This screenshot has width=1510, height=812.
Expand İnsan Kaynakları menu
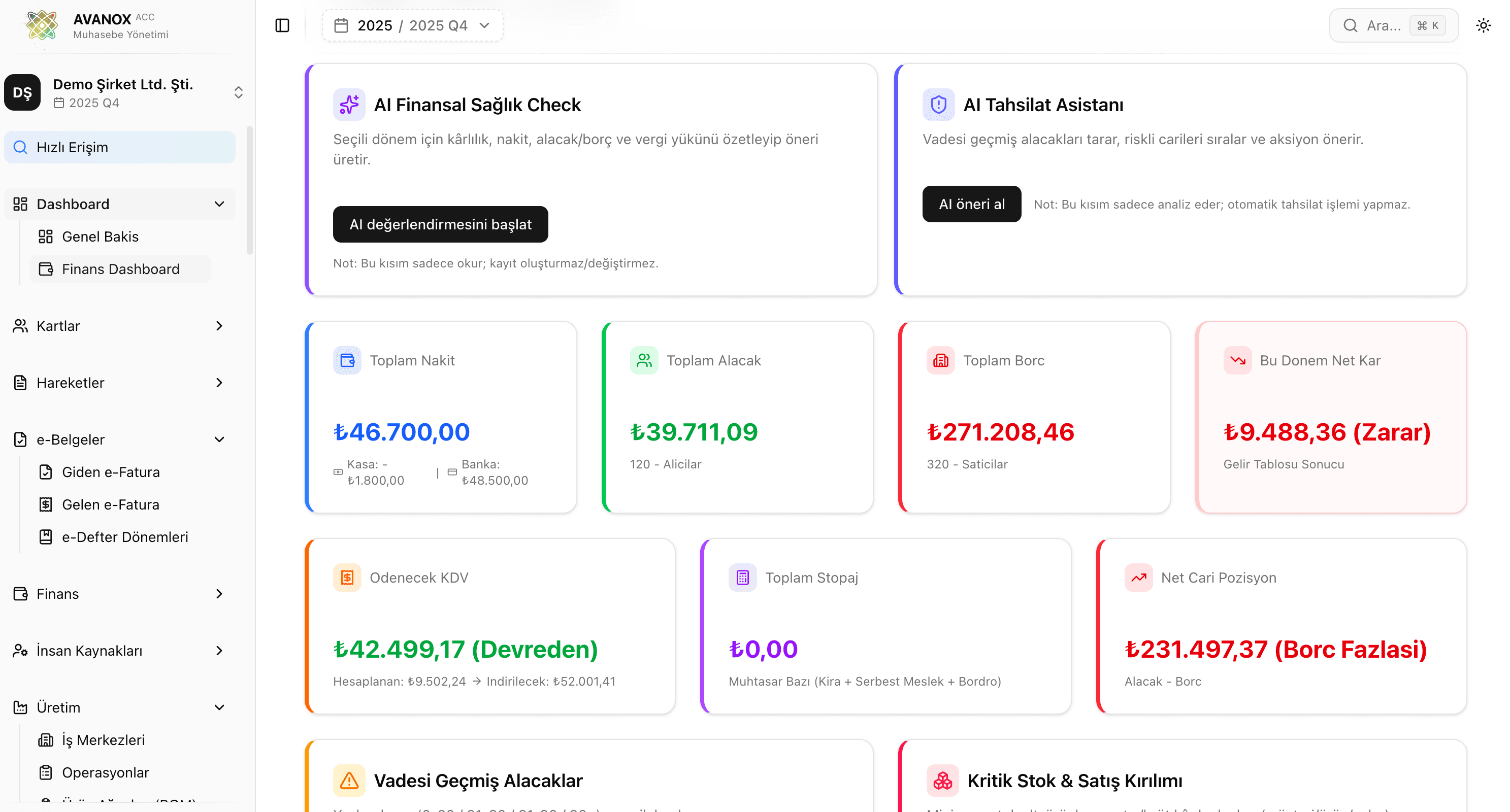pyautogui.click(x=120, y=651)
